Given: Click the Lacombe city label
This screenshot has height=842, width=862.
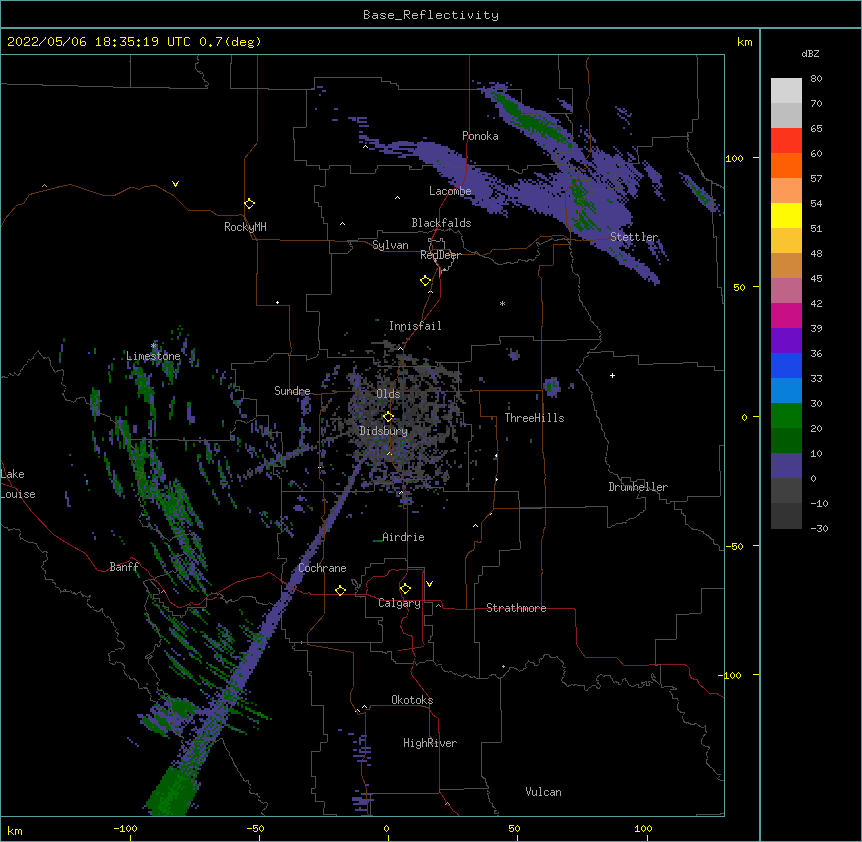Looking at the screenshot, I should 450,191.
